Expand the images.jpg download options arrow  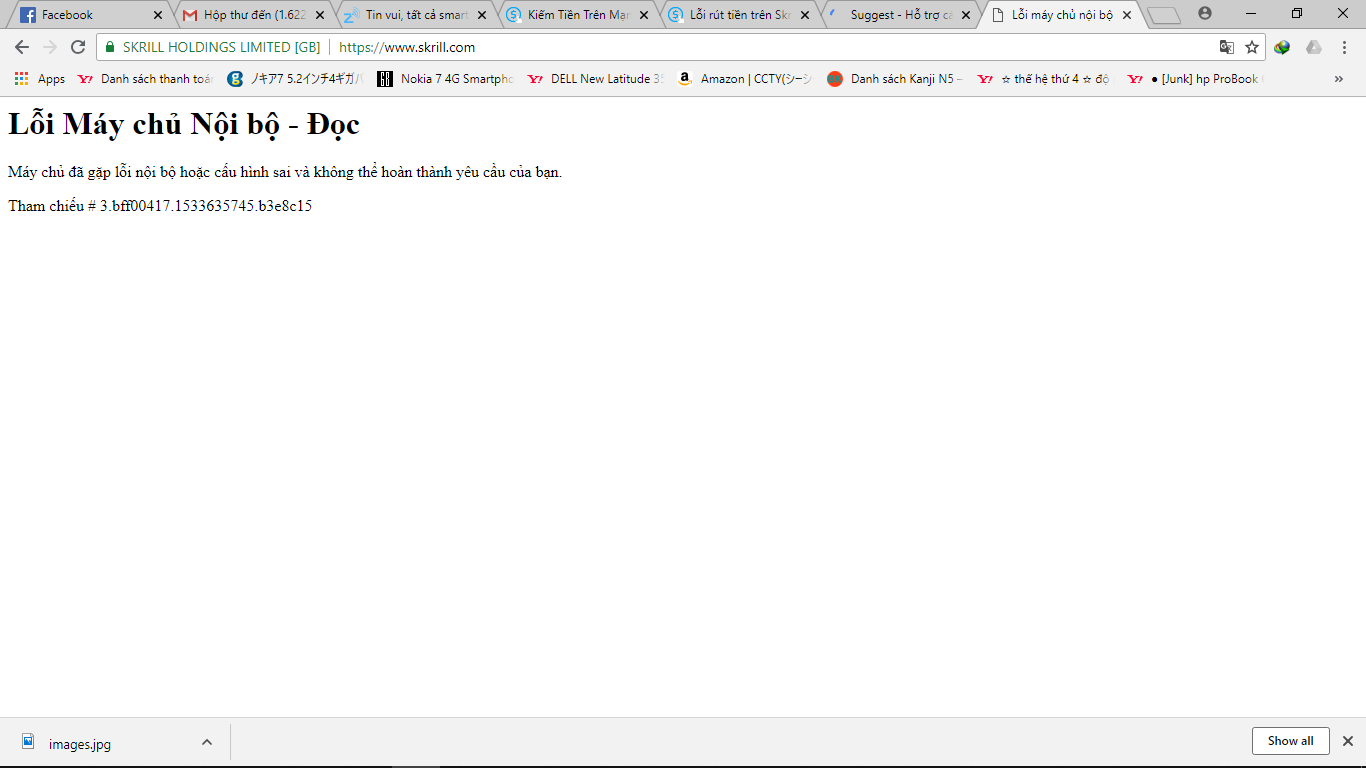coord(207,742)
